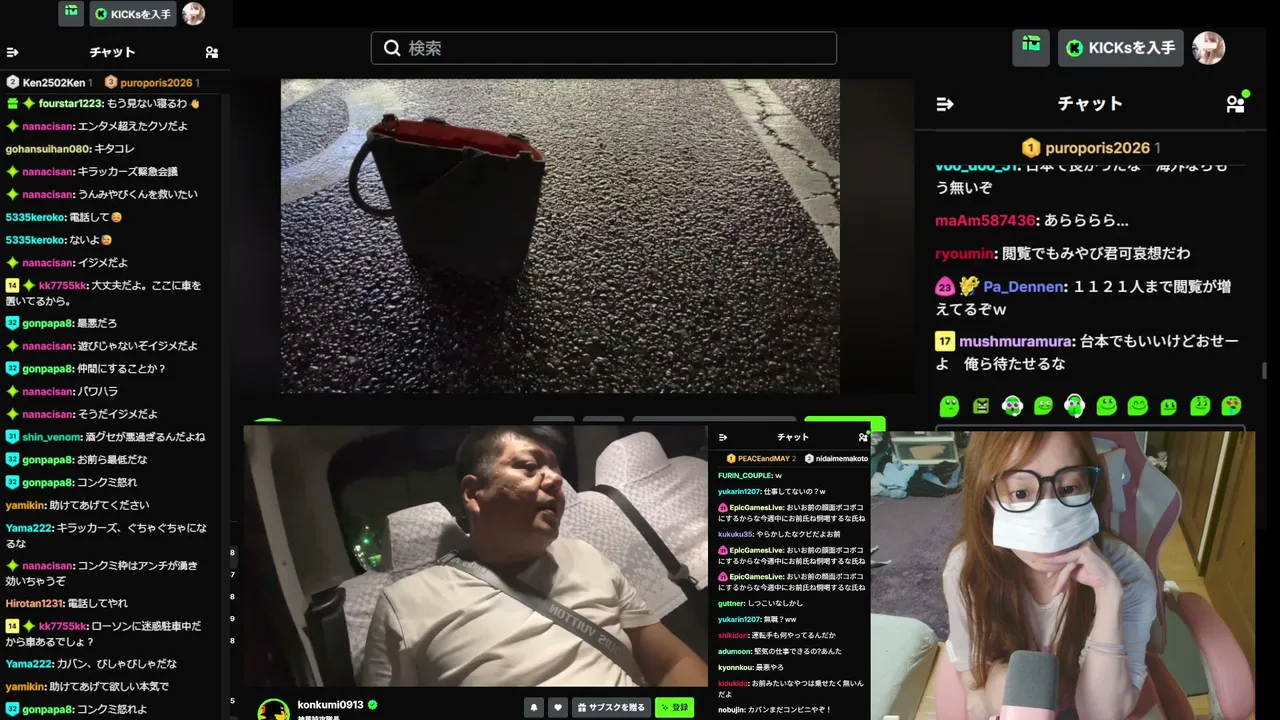The height and width of the screenshot is (720, 1280).
Task: Open the treasure chest icon in top-right header
Action: coord(1031,47)
